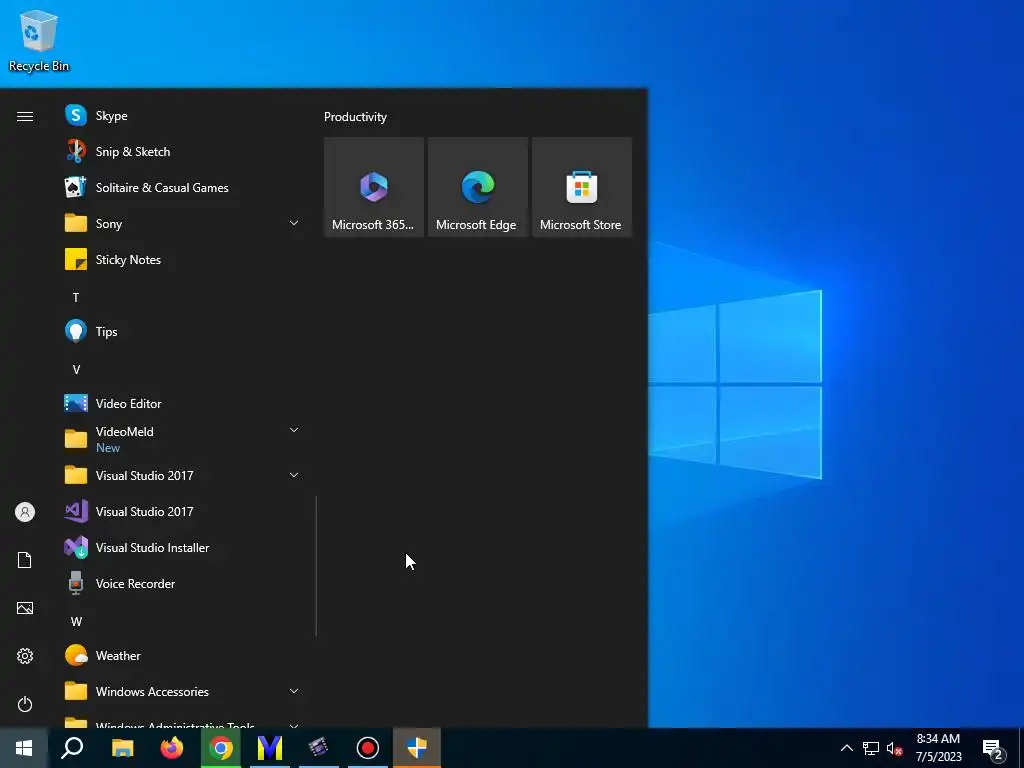This screenshot has width=1024, height=768.
Task: Click the red record app in taskbar
Action: point(368,748)
